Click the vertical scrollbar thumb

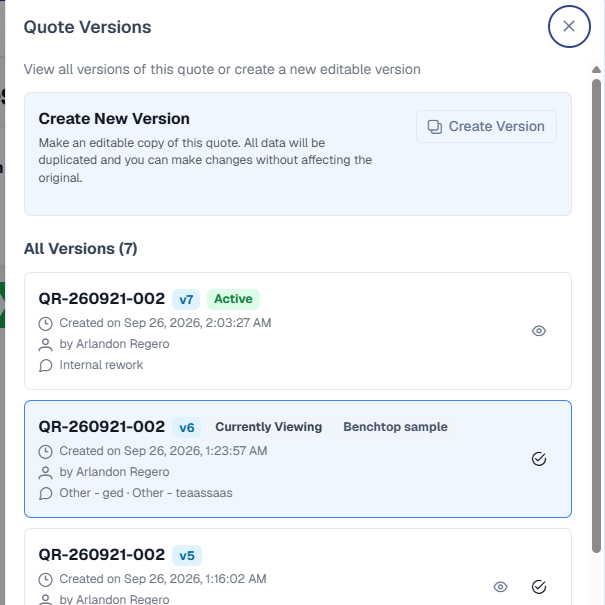[596, 316]
